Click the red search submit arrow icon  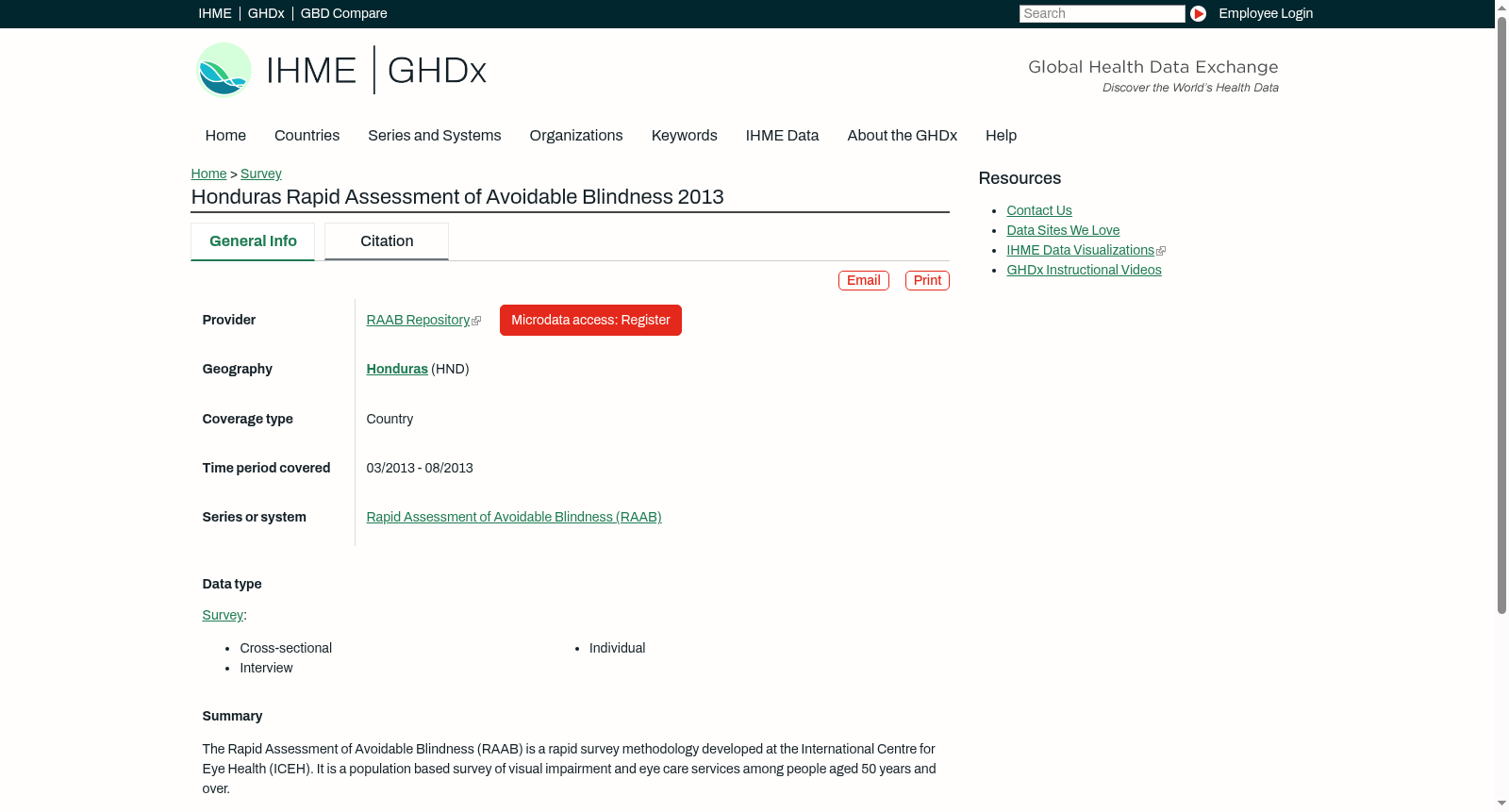1198,13
